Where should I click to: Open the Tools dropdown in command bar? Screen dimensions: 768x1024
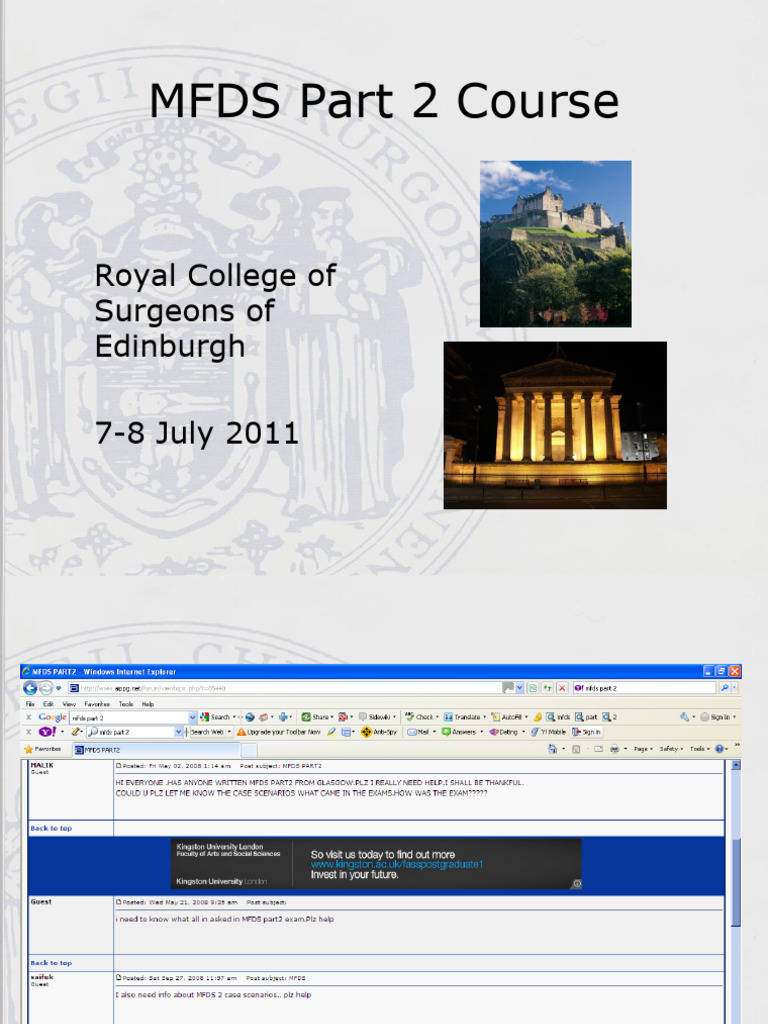pos(699,749)
